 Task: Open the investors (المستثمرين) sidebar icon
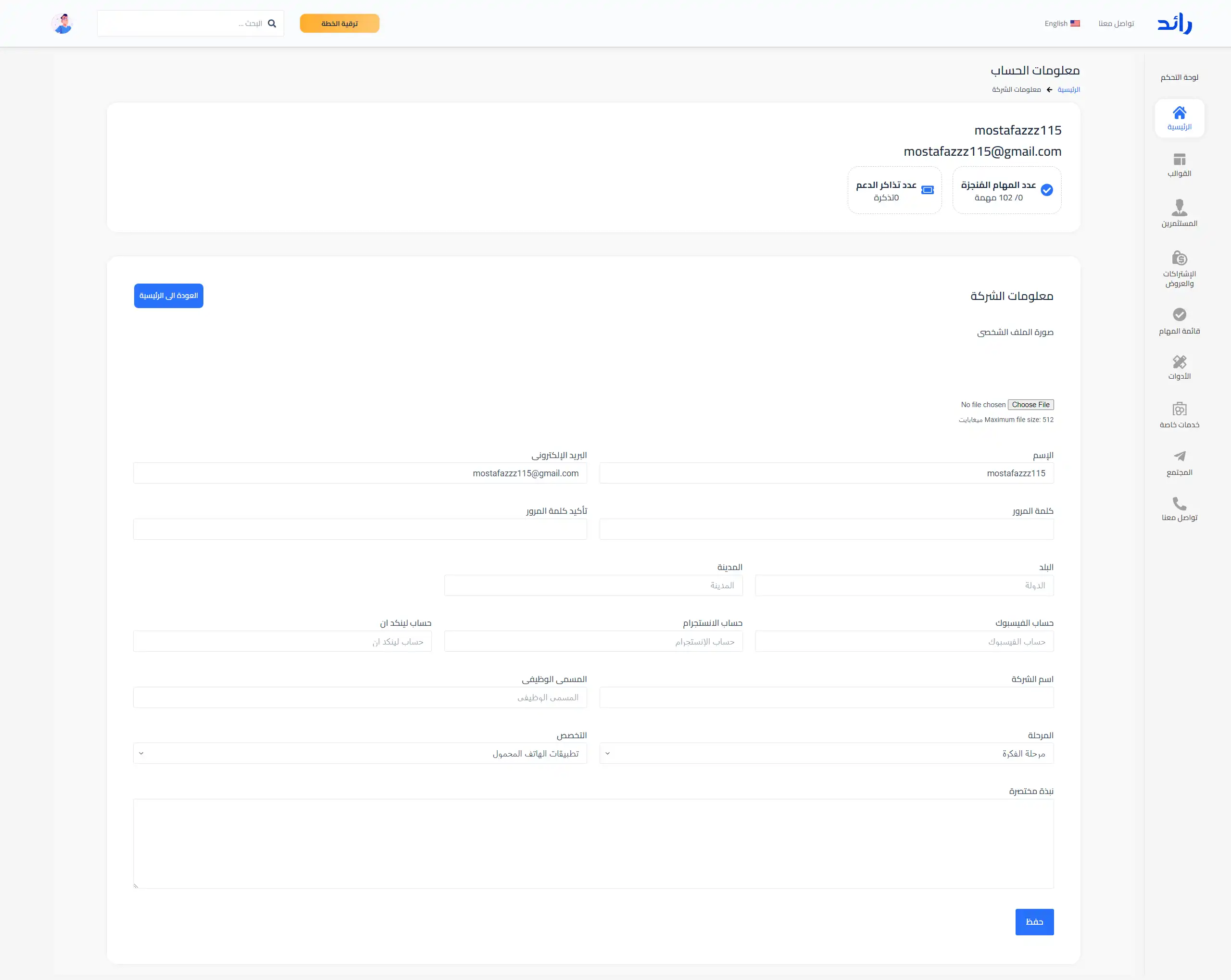pyautogui.click(x=1179, y=207)
